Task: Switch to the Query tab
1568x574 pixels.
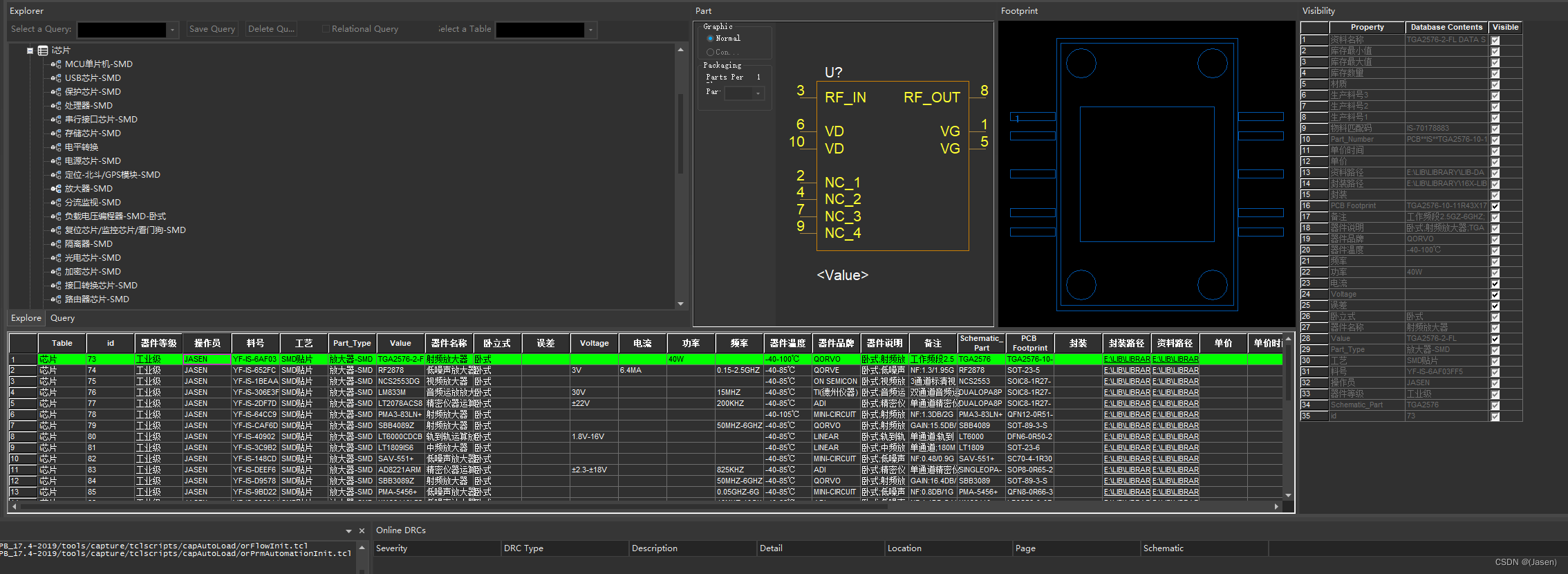Action: [62, 318]
